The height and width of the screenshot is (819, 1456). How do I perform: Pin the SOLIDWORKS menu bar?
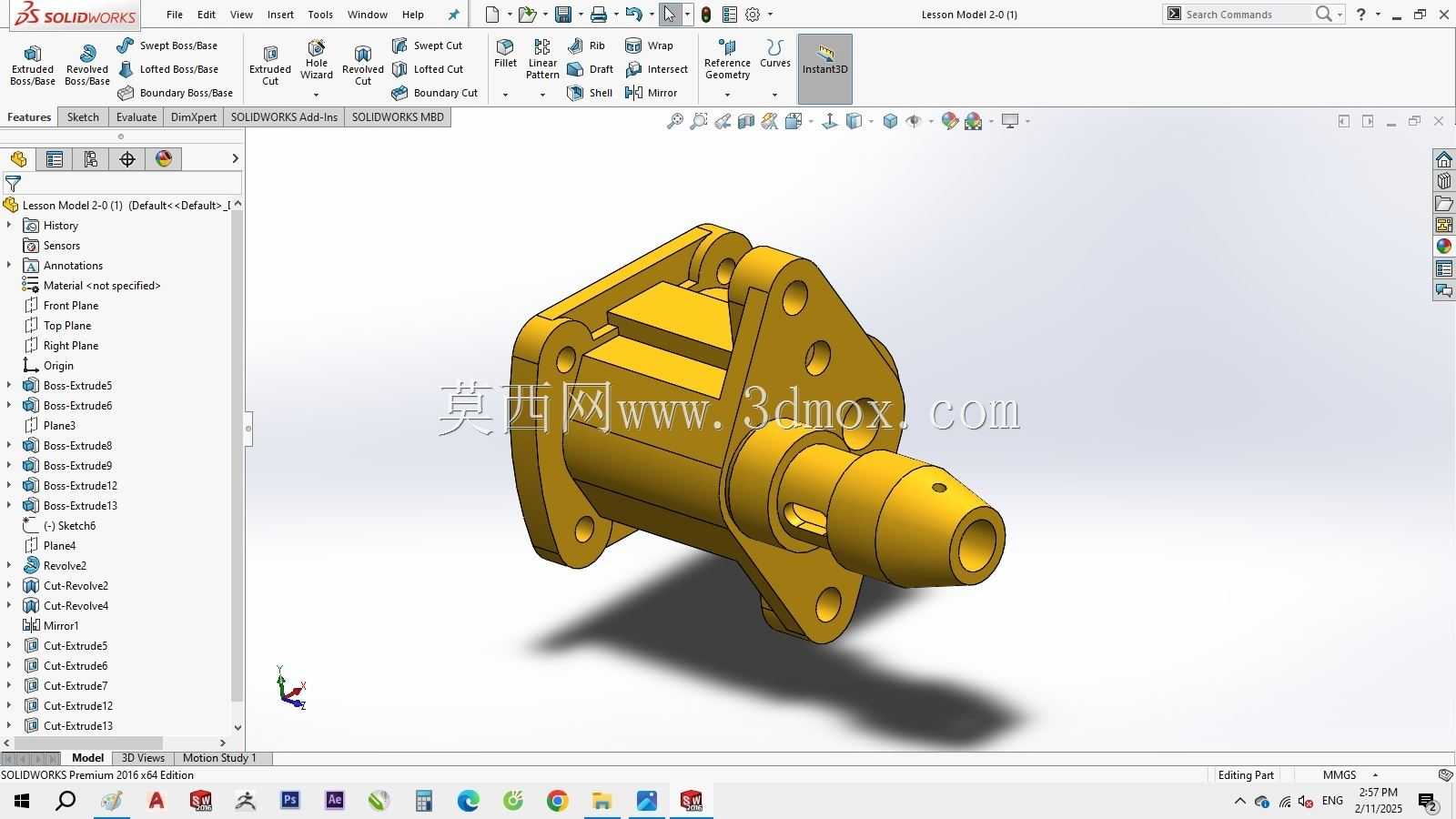(454, 15)
